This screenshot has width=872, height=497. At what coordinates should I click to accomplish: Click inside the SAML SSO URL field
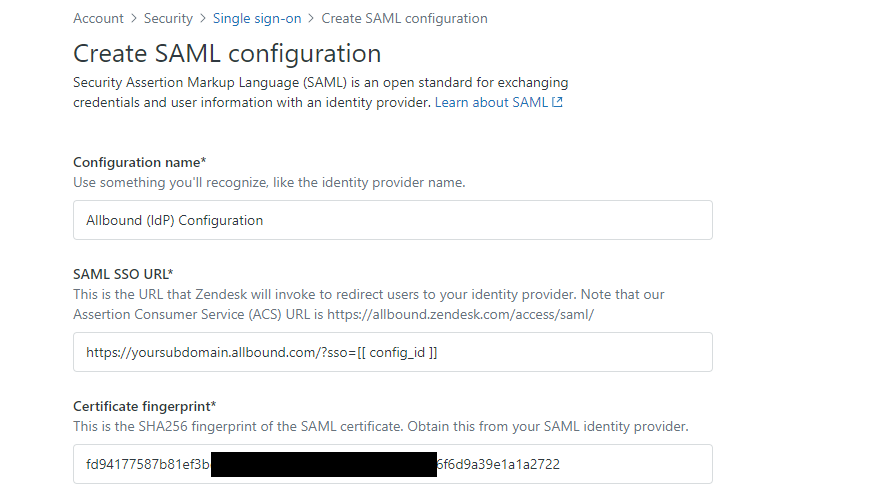pos(393,352)
